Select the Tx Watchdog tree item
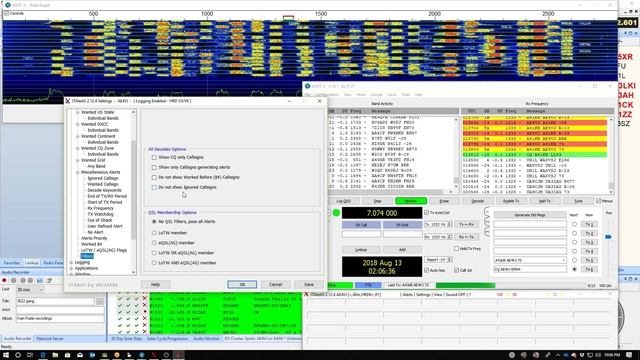 pyautogui.click(x=100, y=214)
